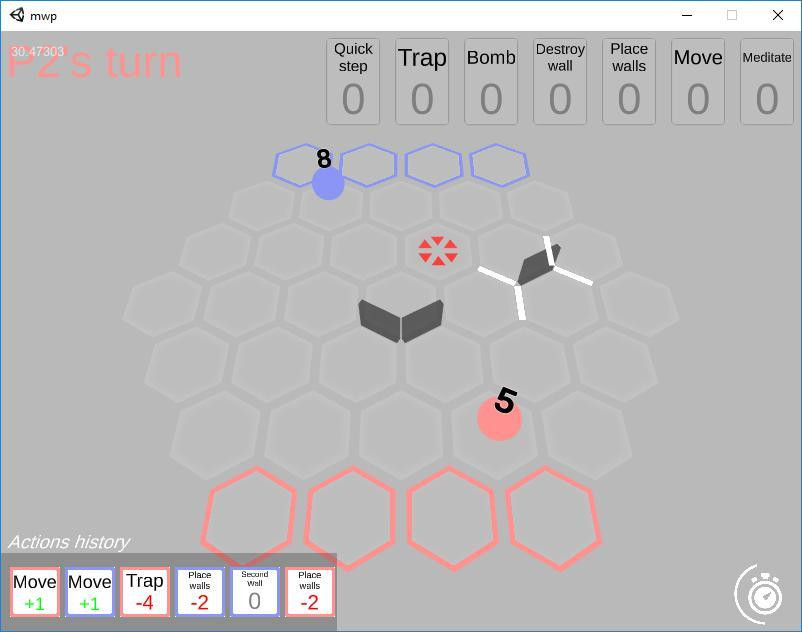Select the Destroy wall action
The height and width of the screenshot is (632, 802).
click(x=560, y=81)
